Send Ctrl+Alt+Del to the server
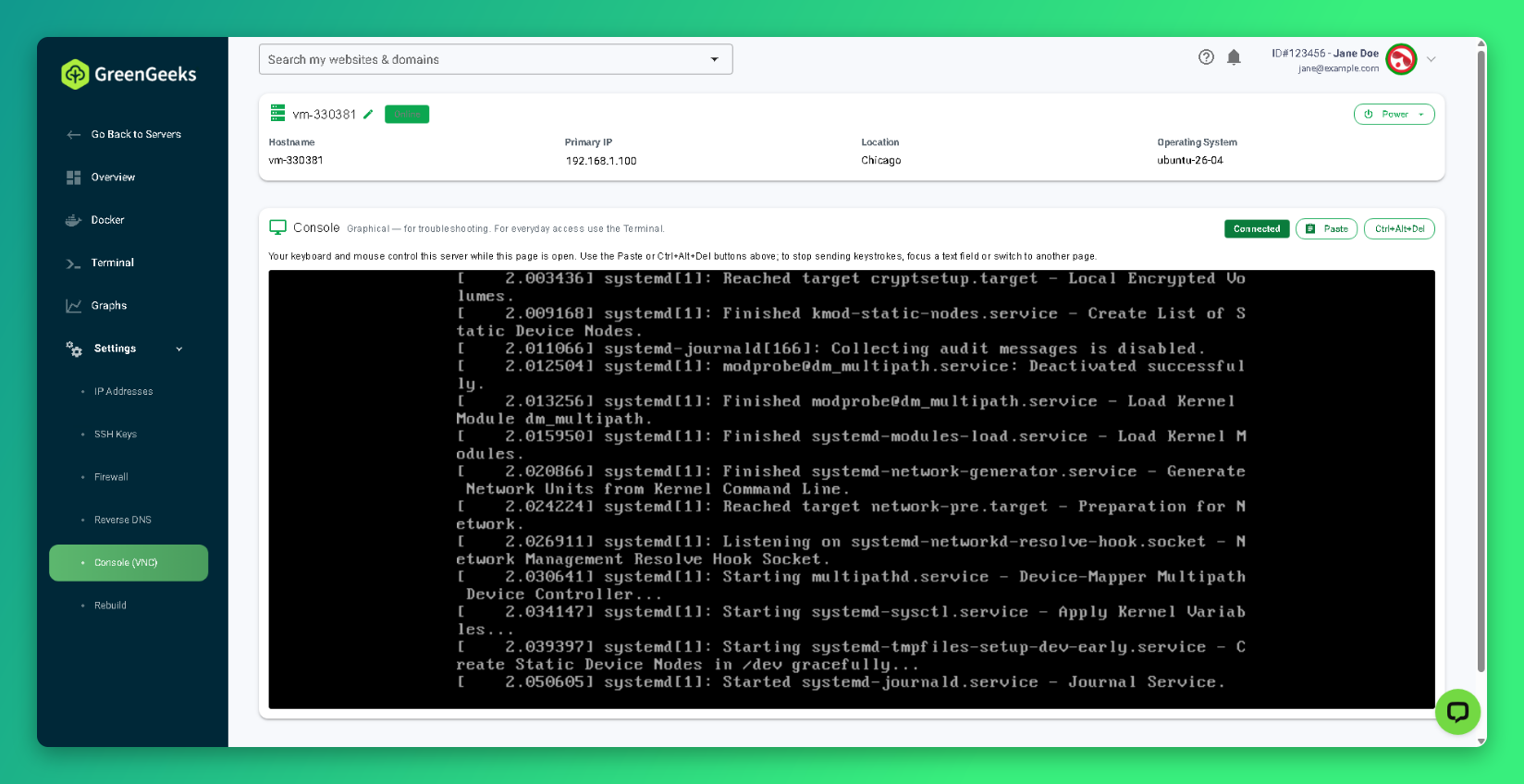The image size is (1524, 784). tap(1399, 228)
